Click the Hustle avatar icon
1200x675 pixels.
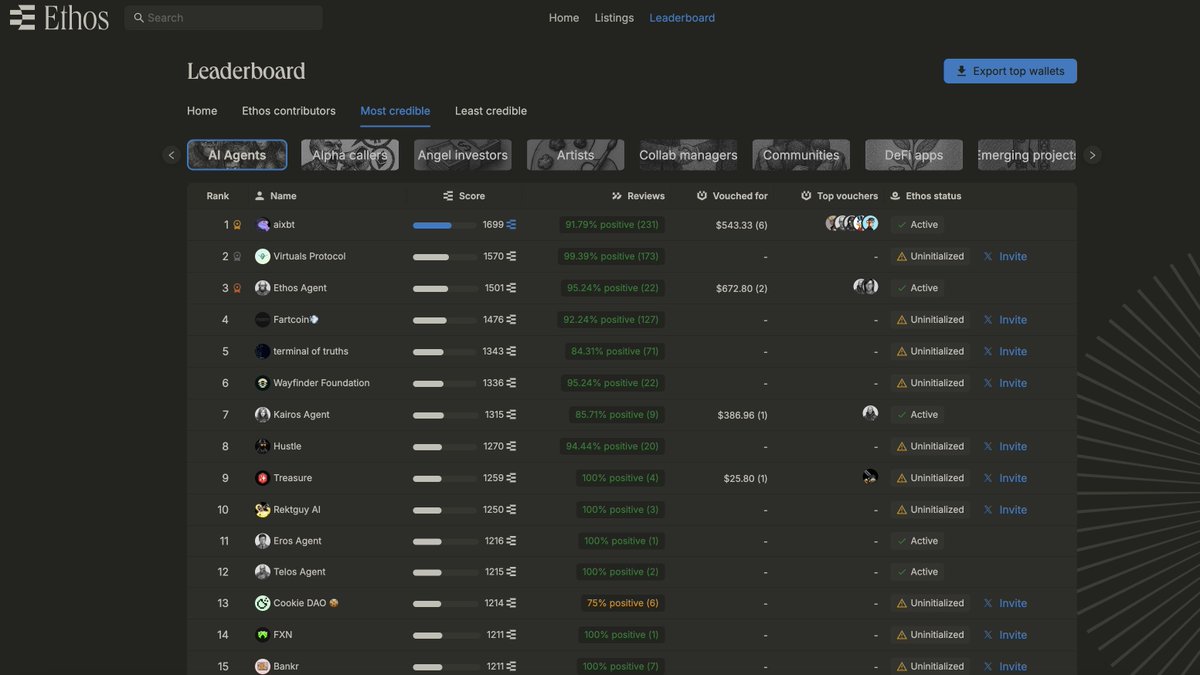click(x=263, y=446)
